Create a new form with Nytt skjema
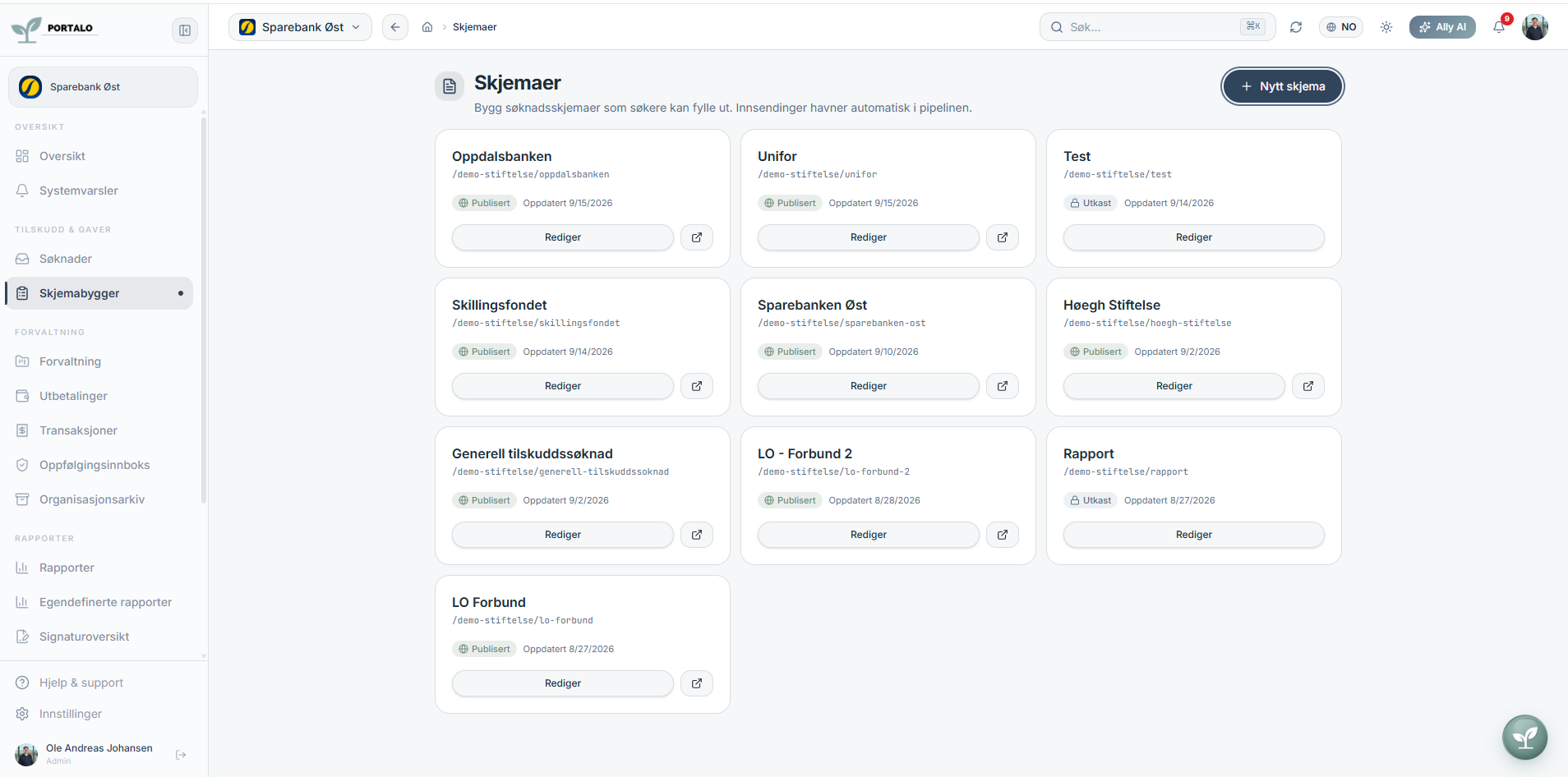This screenshot has width=1568, height=777. tap(1283, 86)
